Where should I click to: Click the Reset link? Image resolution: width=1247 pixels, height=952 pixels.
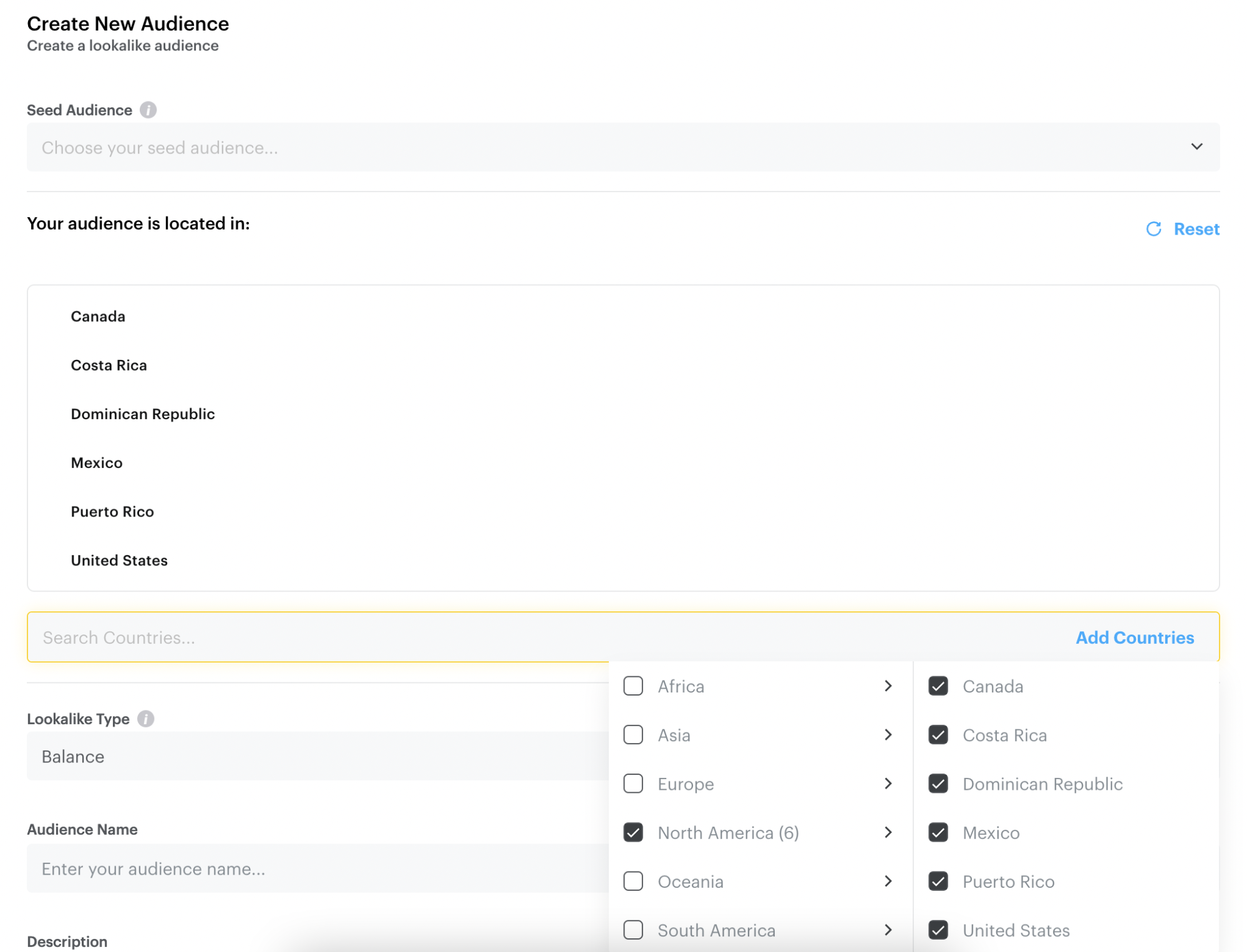click(x=1196, y=229)
